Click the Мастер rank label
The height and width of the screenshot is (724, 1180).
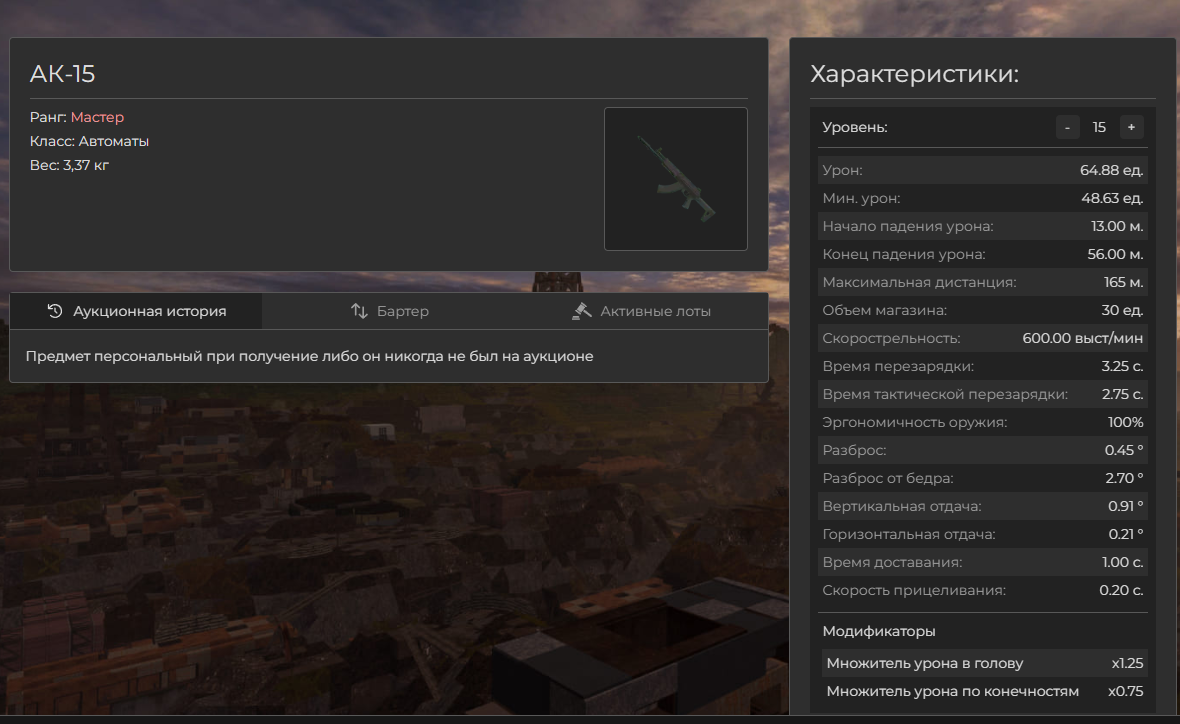coord(97,117)
